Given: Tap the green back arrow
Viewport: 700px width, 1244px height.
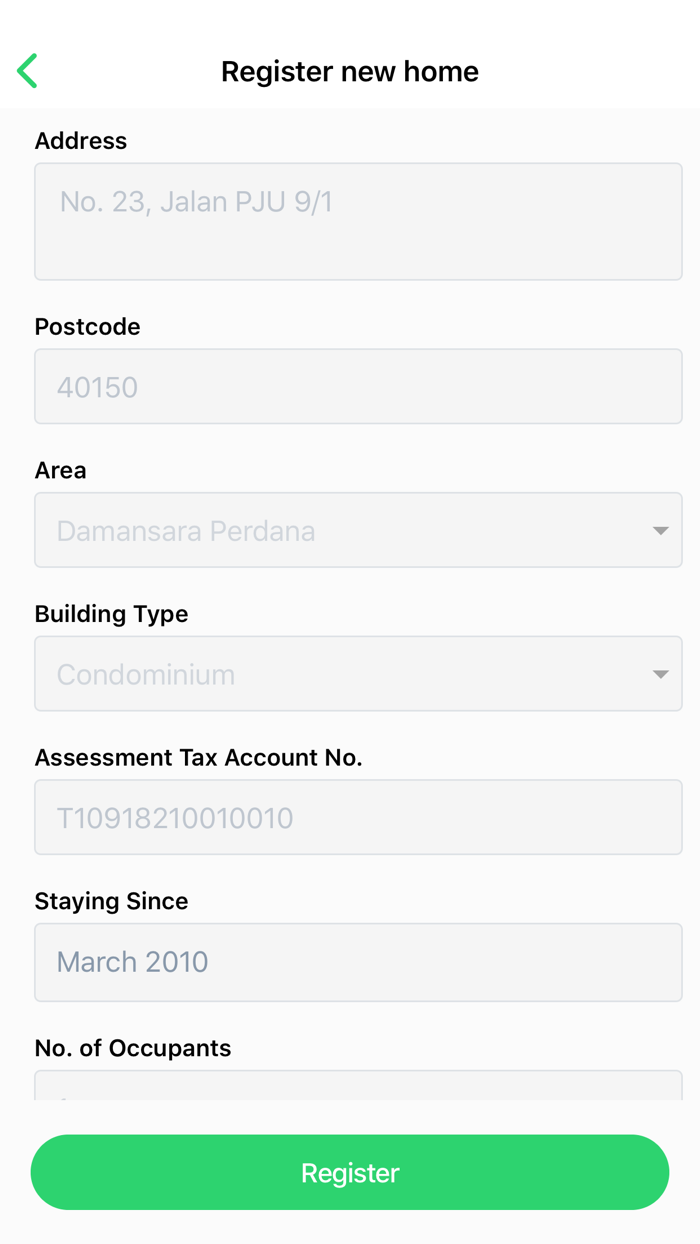Looking at the screenshot, I should point(28,71).
